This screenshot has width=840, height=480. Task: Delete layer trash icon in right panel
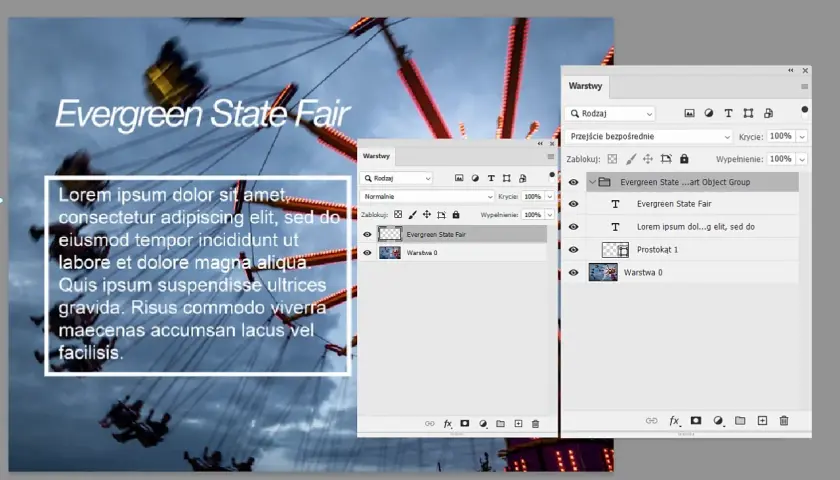coord(784,421)
